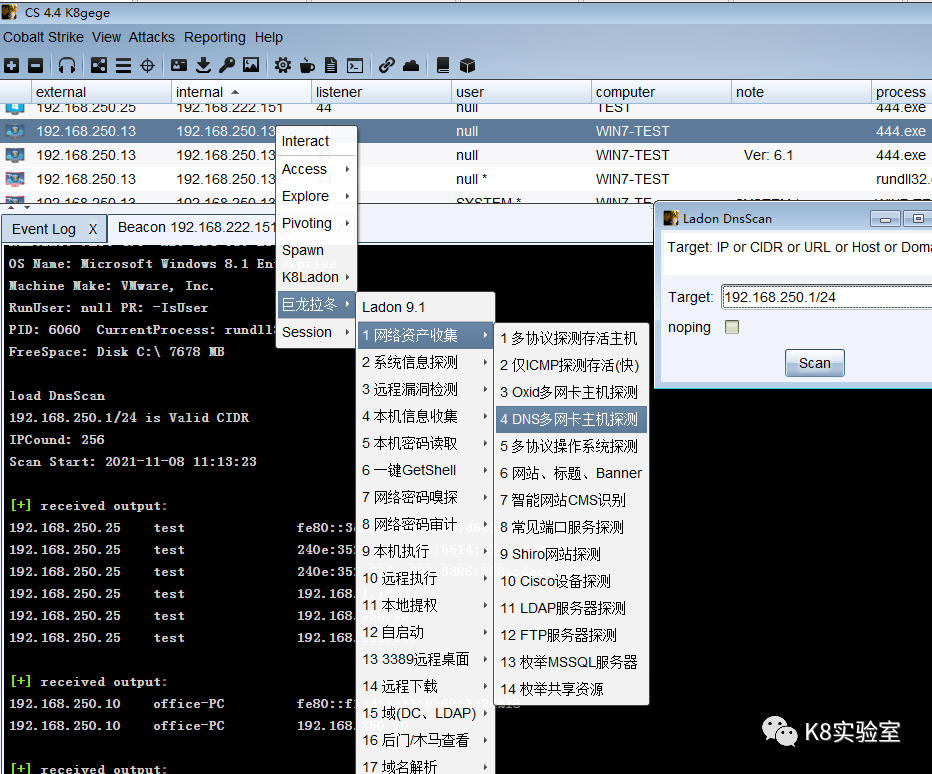Expand 6 一键GetShell submenu
Screen dimensions: 932x774
tap(426, 470)
